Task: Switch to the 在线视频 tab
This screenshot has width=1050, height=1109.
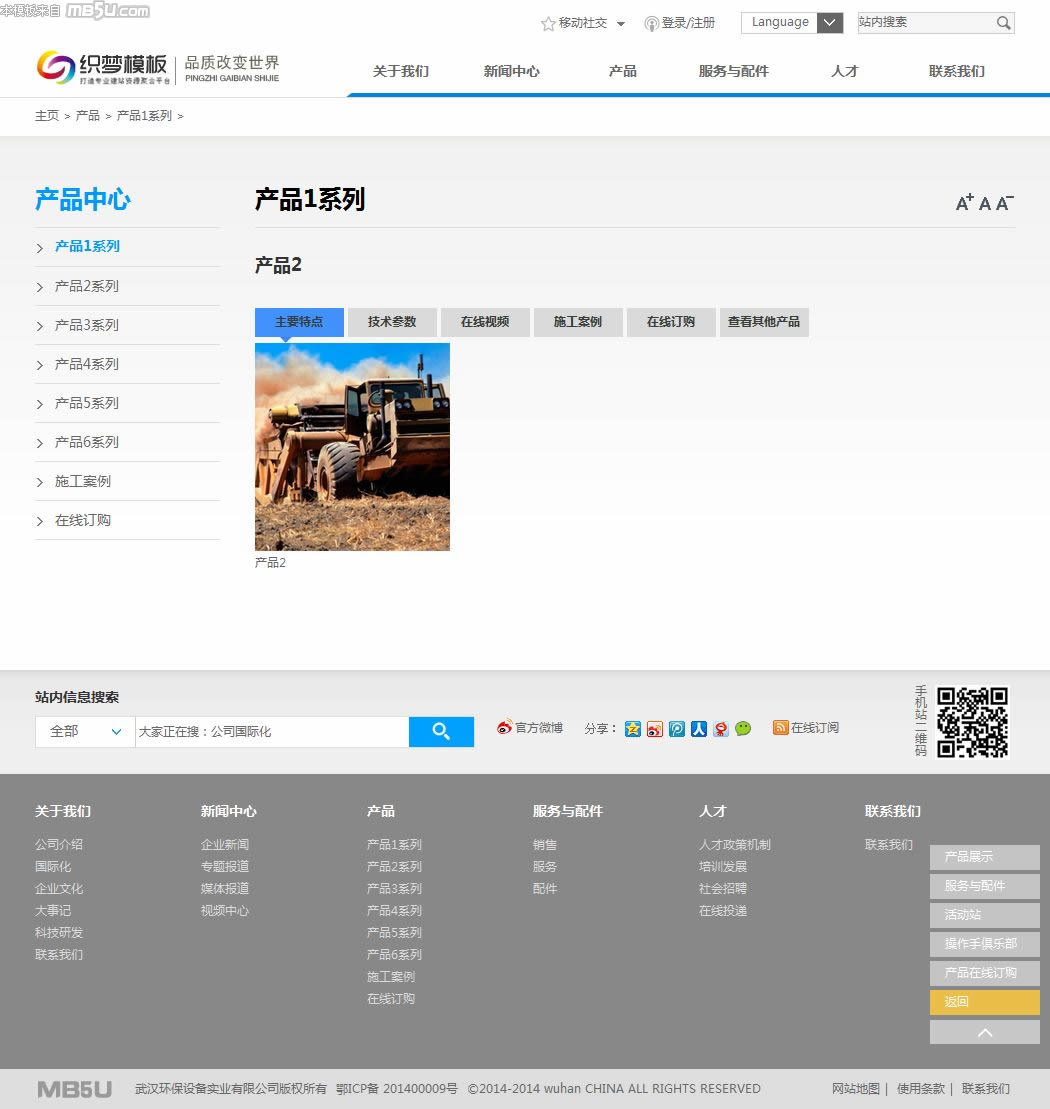Action: tap(485, 322)
